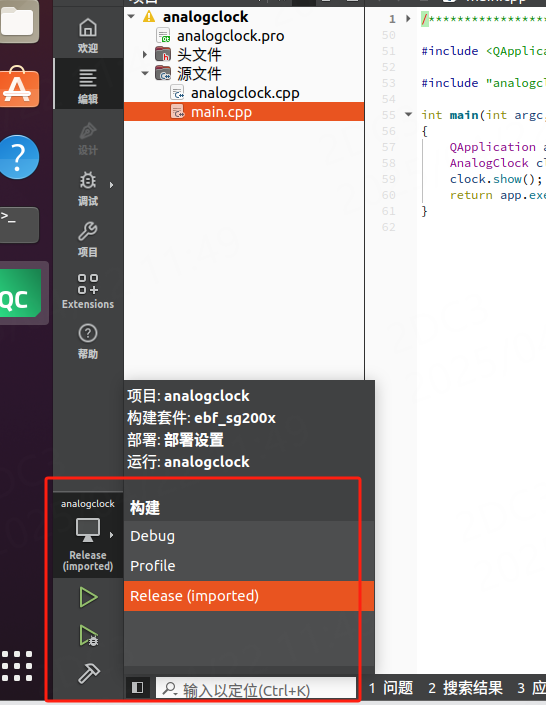Select the 源文件 folder row

(244, 73)
